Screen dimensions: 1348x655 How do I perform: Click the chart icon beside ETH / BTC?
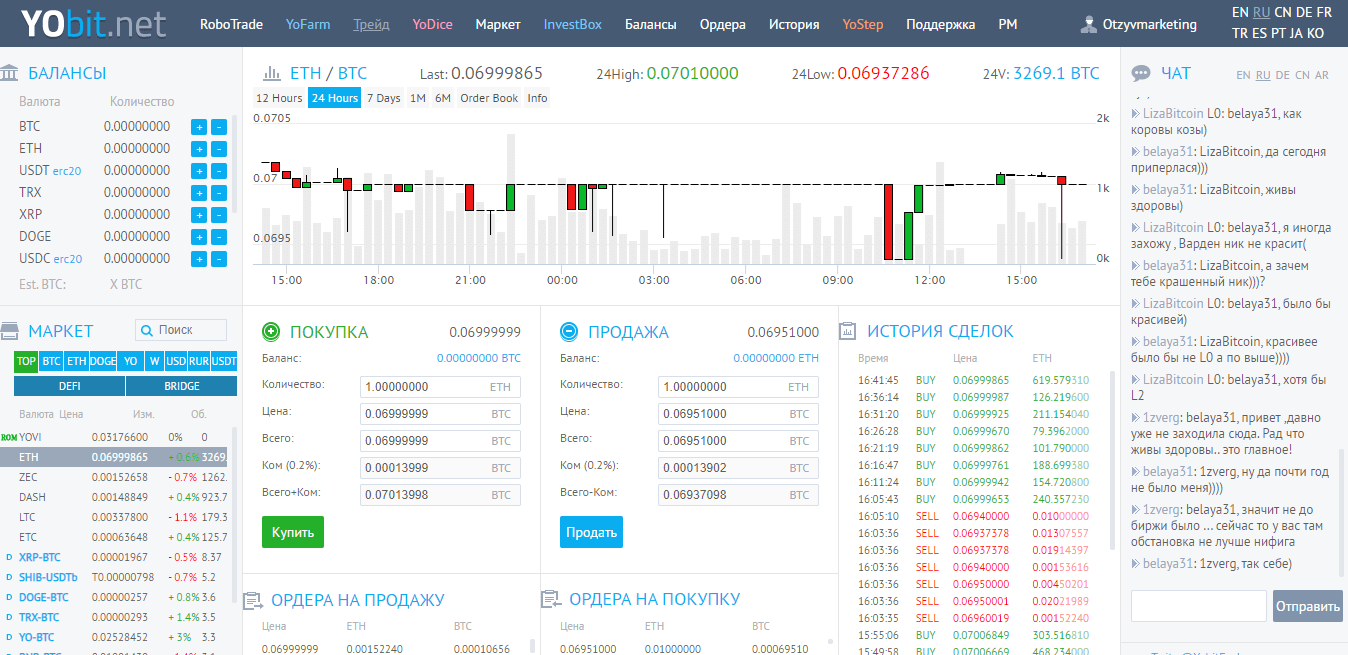point(270,73)
